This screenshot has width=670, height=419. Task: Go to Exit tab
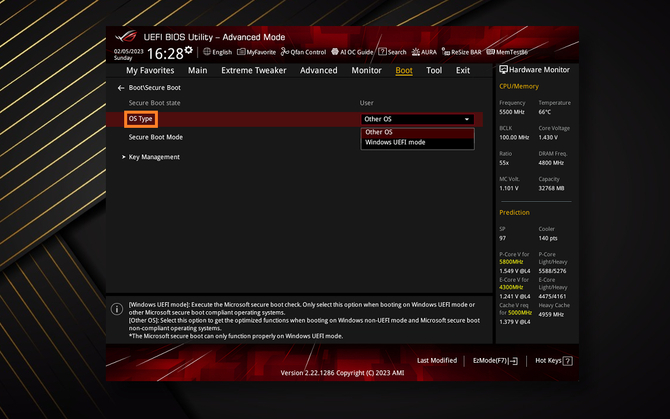click(463, 70)
